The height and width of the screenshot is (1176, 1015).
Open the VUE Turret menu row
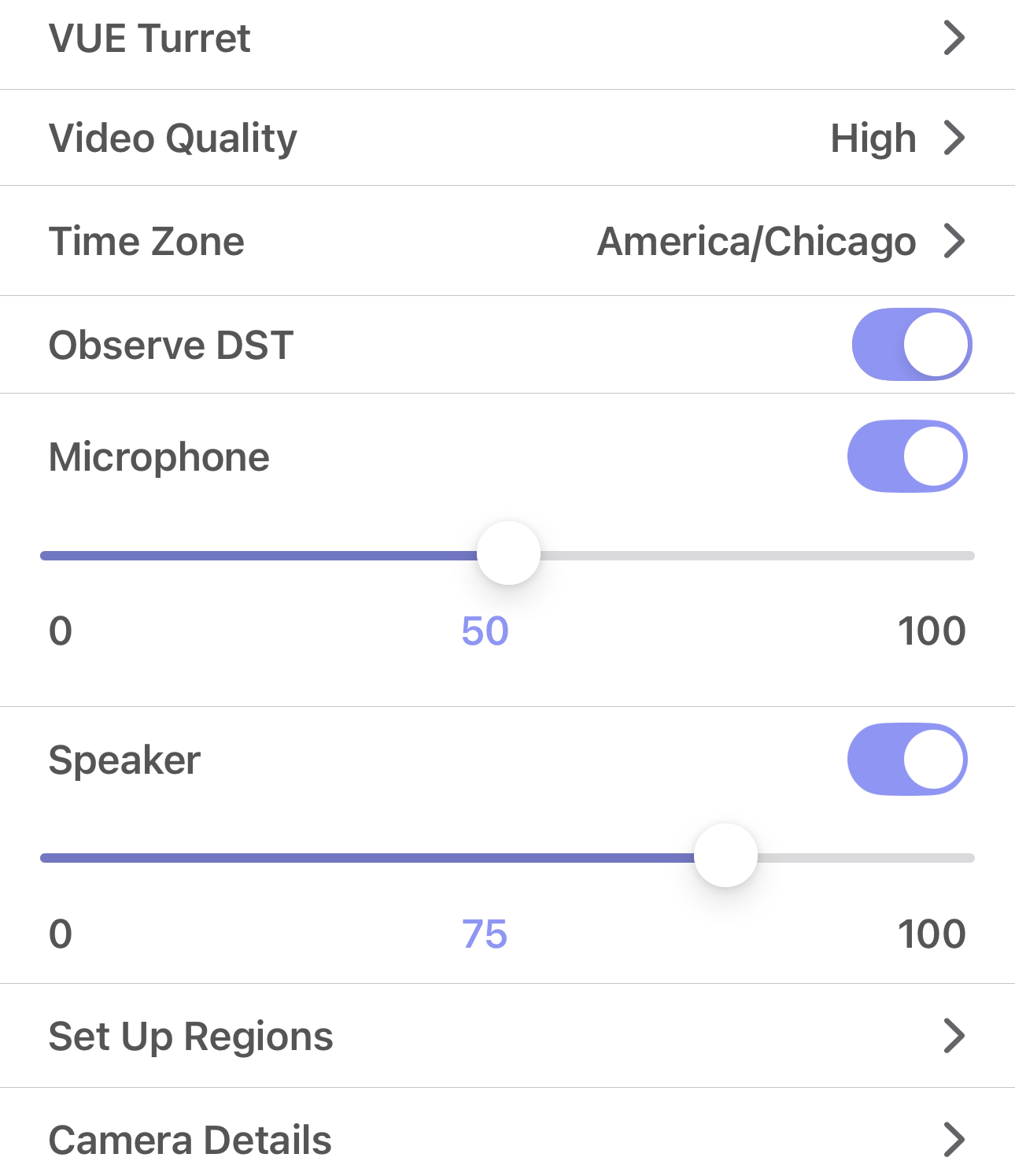click(149, 39)
